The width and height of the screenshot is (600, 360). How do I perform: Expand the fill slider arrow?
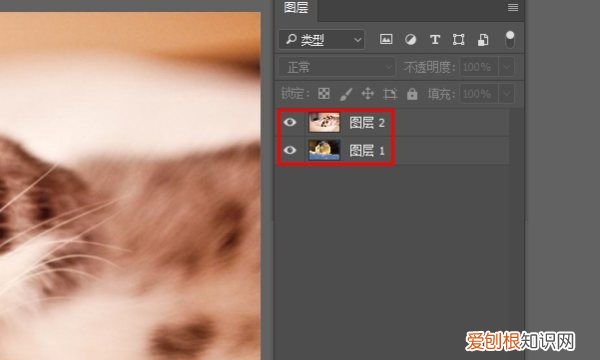tap(507, 94)
